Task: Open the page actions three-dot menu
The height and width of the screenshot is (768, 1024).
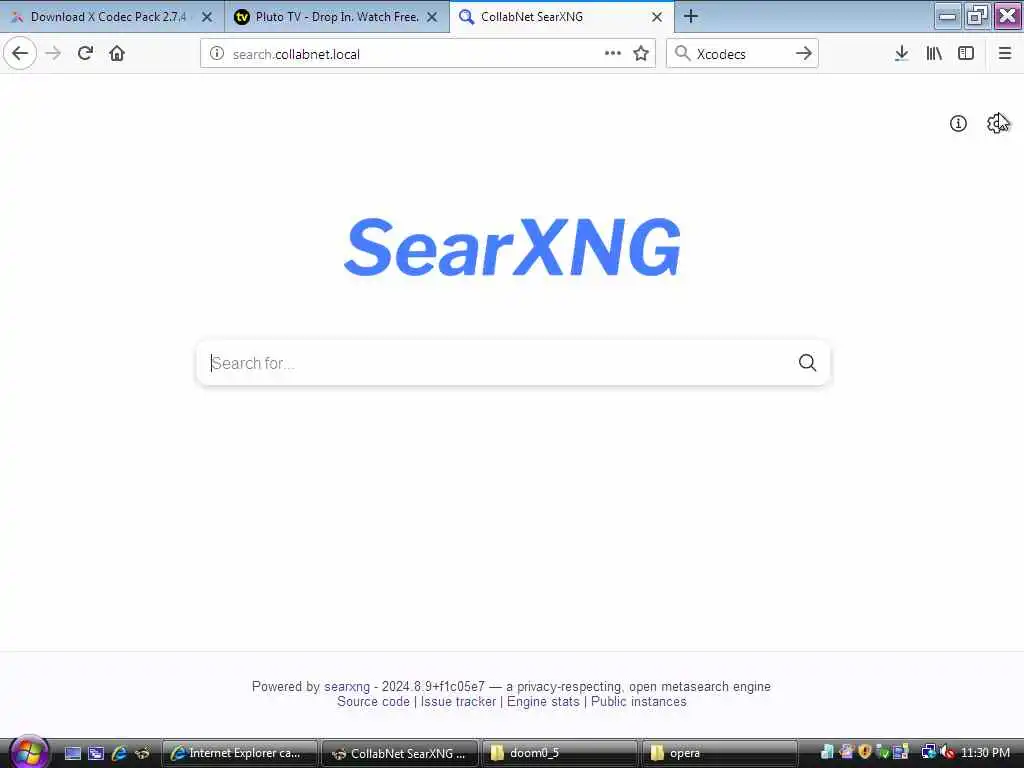Action: pos(613,54)
